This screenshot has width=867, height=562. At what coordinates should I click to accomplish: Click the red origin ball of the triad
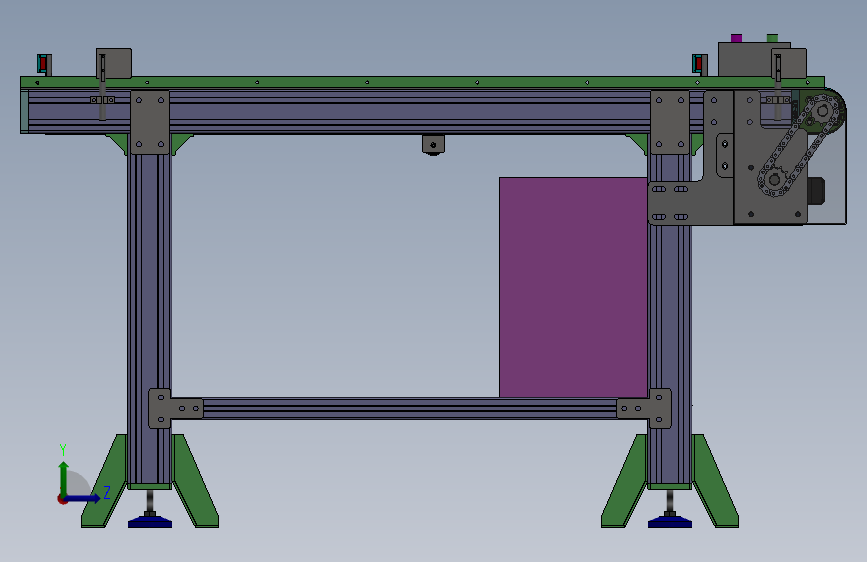61,499
